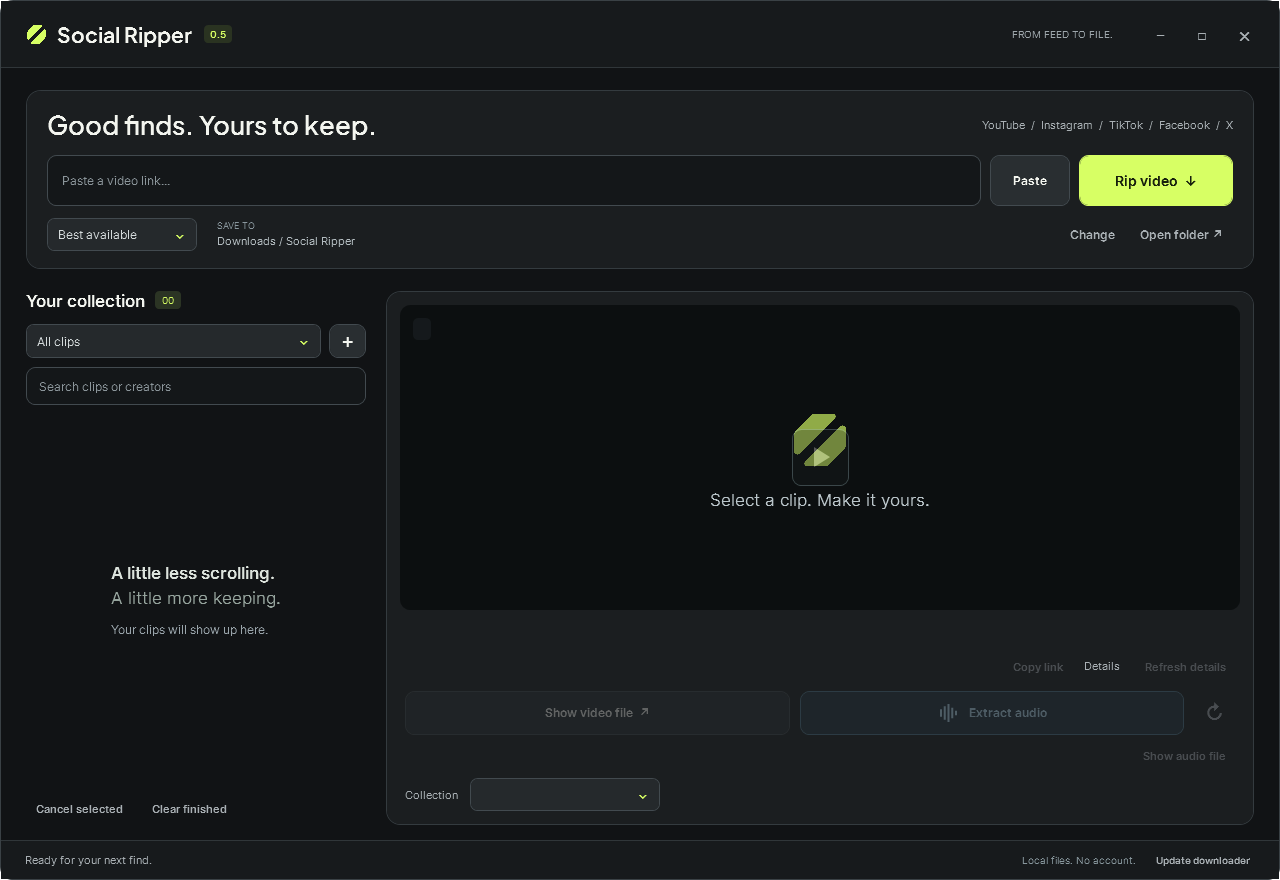The image size is (1280, 880).
Task: Click Cancel selected in the collection panel
Action: pos(79,809)
